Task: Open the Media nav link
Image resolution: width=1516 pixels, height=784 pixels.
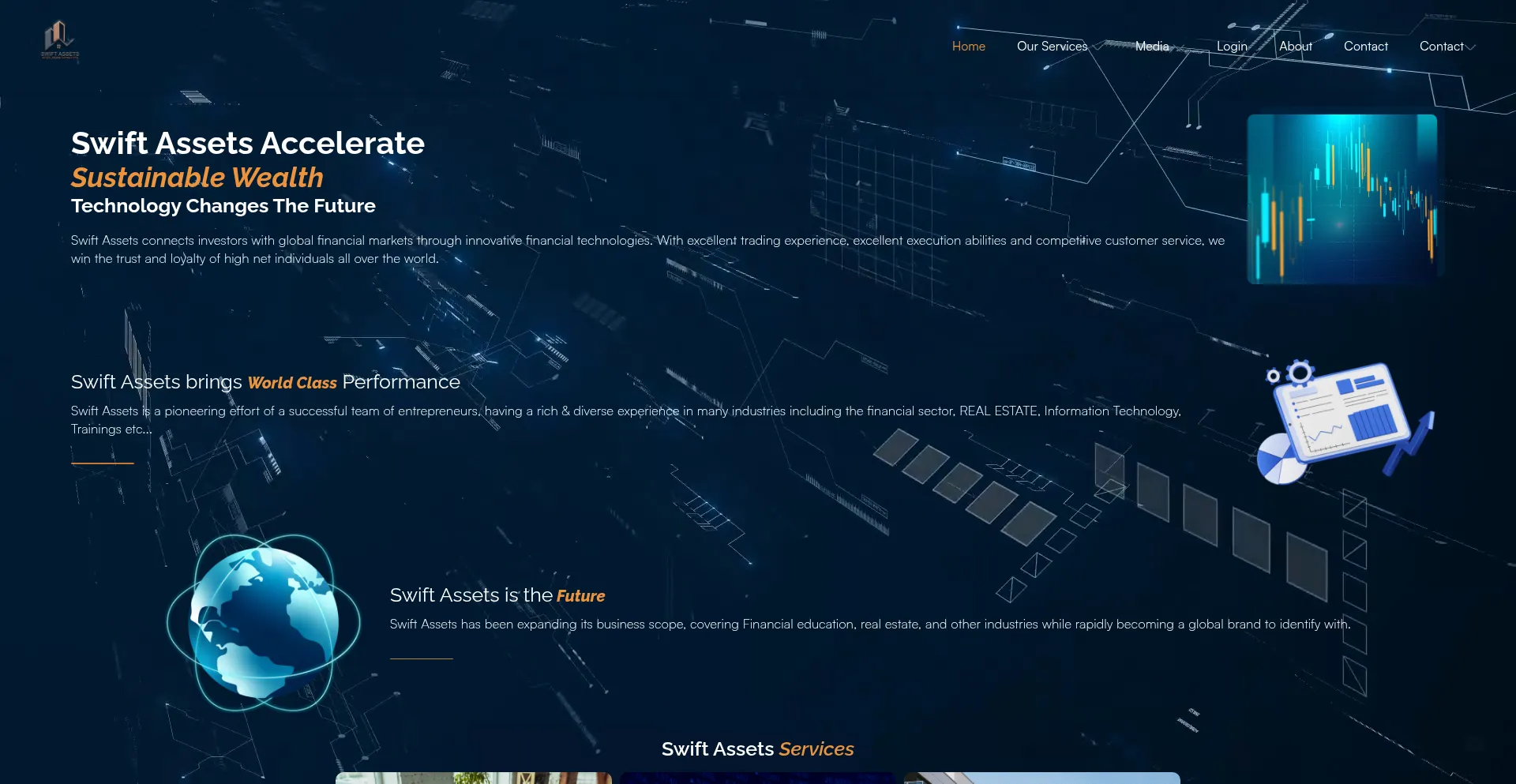Action: pyautogui.click(x=1152, y=47)
